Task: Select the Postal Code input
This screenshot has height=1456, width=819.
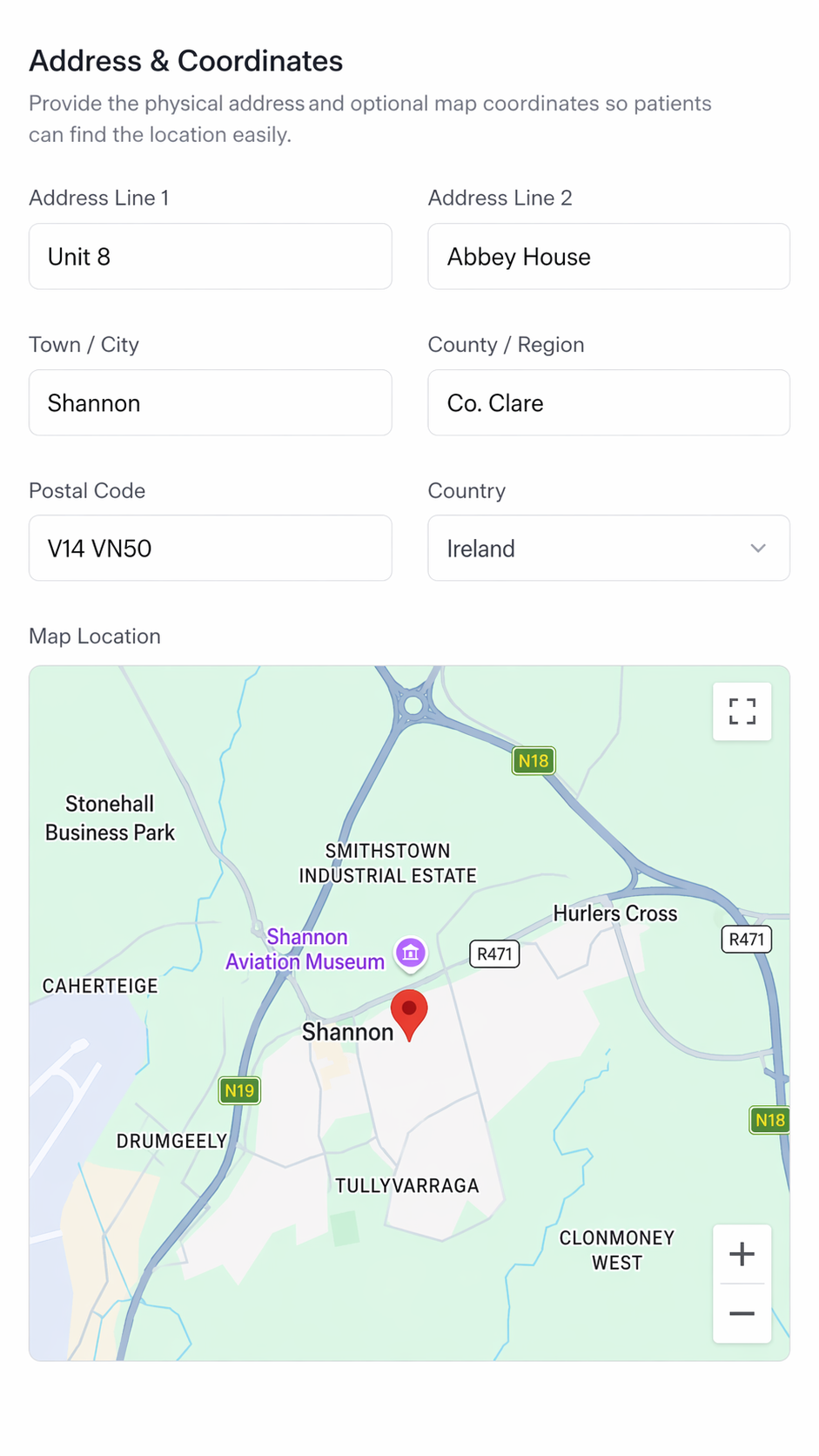Action: point(210,549)
